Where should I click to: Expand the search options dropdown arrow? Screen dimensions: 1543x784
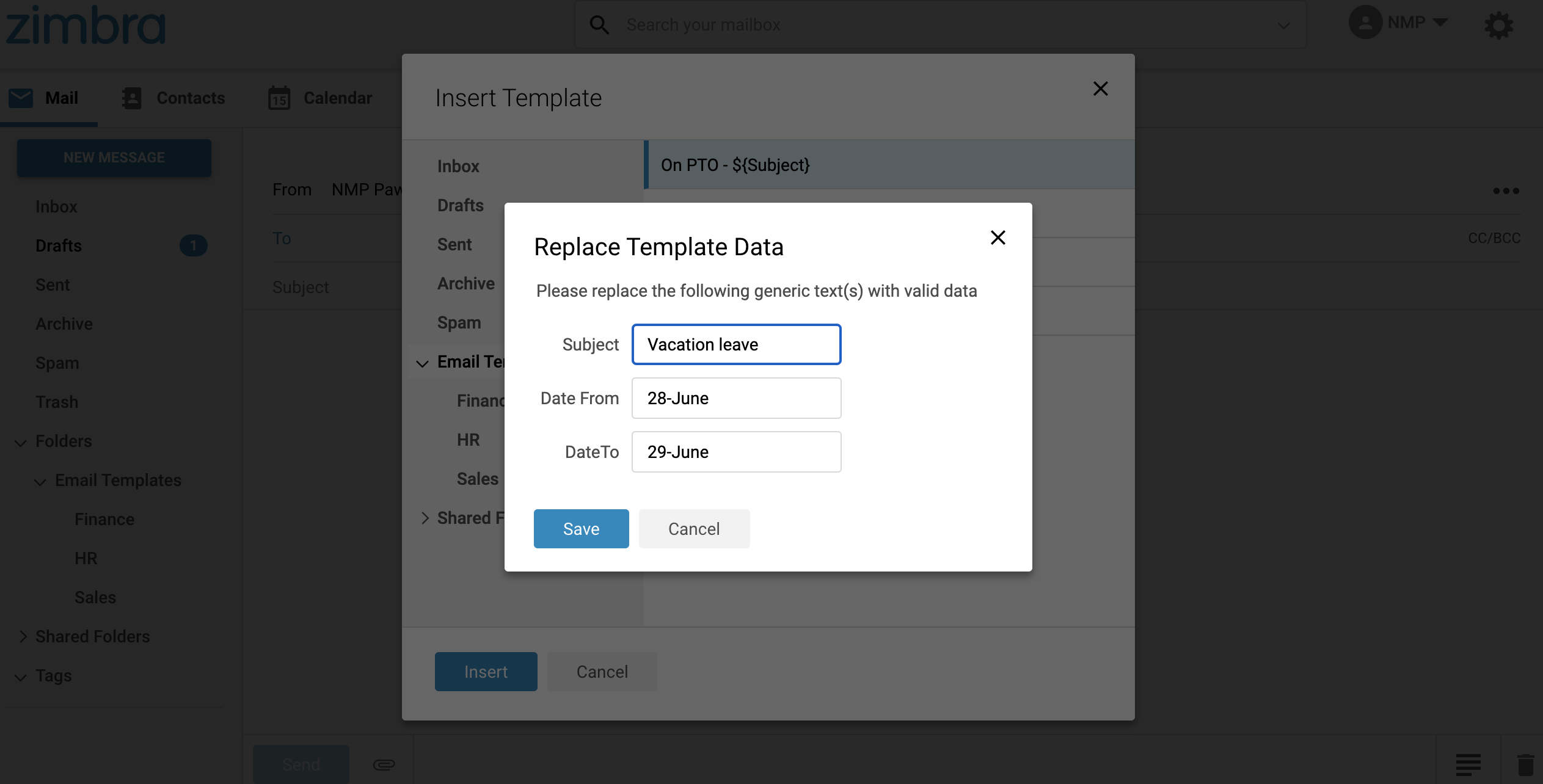click(1283, 26)
